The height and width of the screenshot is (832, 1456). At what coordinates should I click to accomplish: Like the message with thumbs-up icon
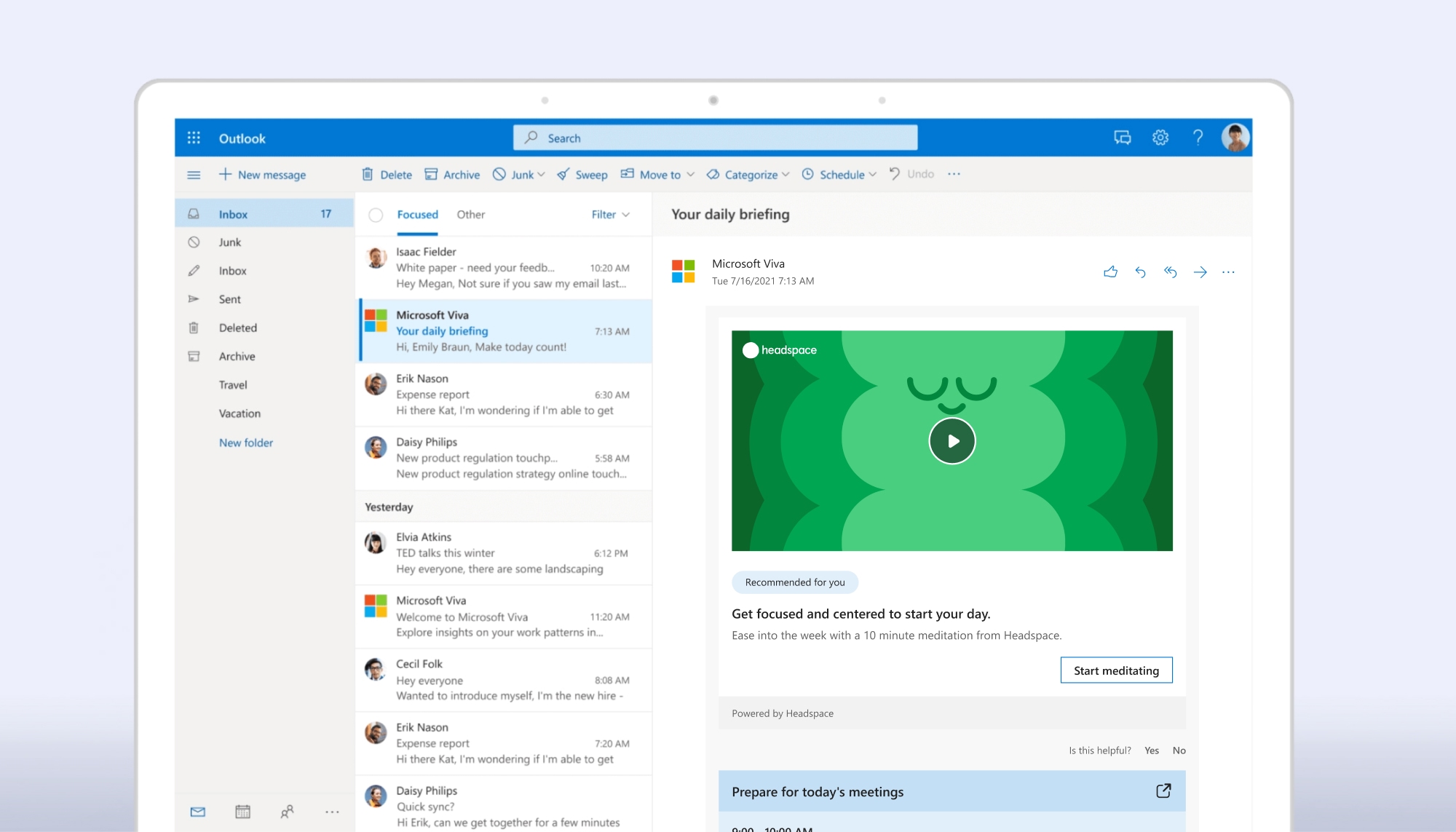(1110, 272)
